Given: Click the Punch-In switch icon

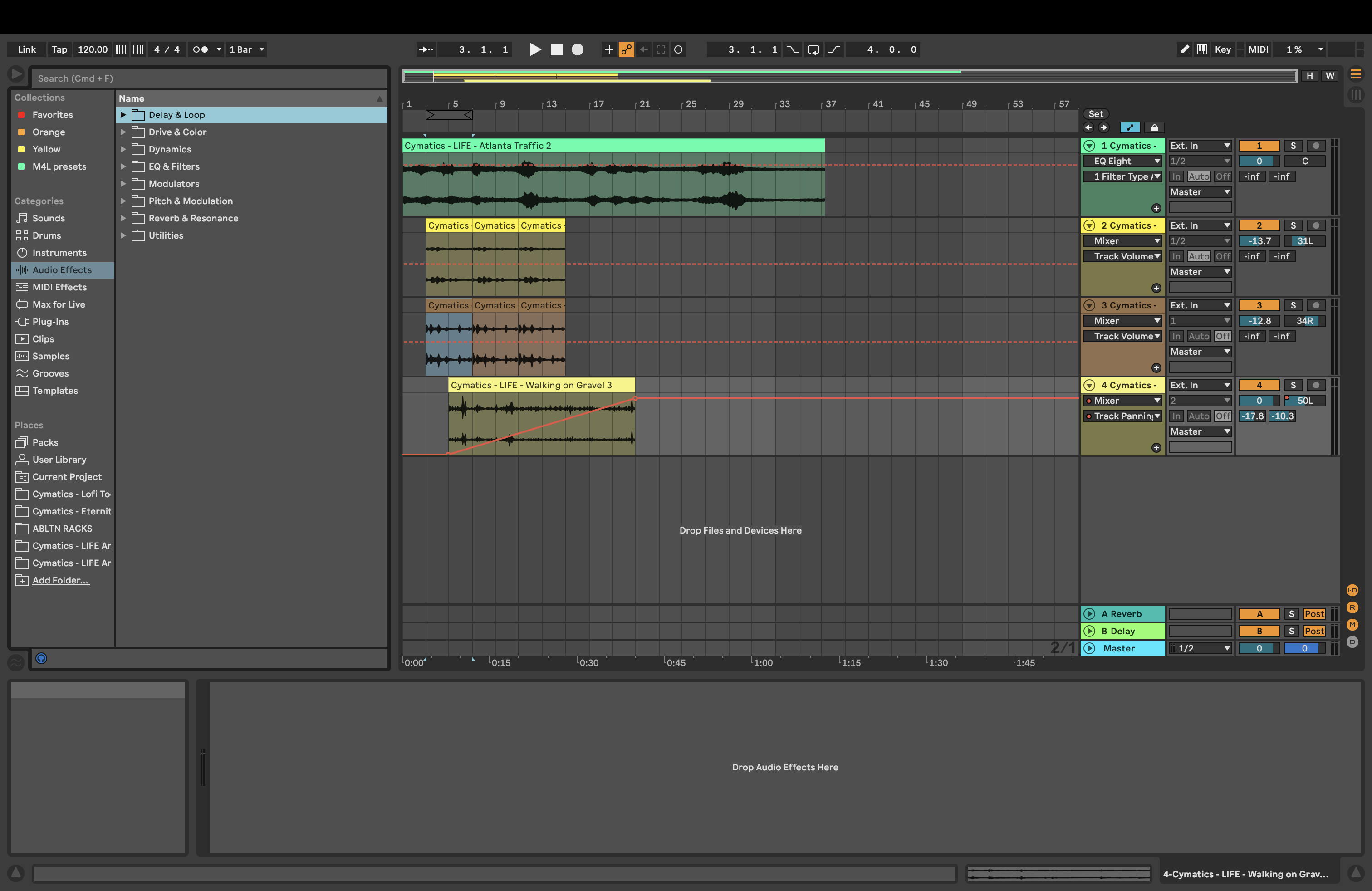Looking at the screenshot, I should pyautogui.click(x=793, y=49).
